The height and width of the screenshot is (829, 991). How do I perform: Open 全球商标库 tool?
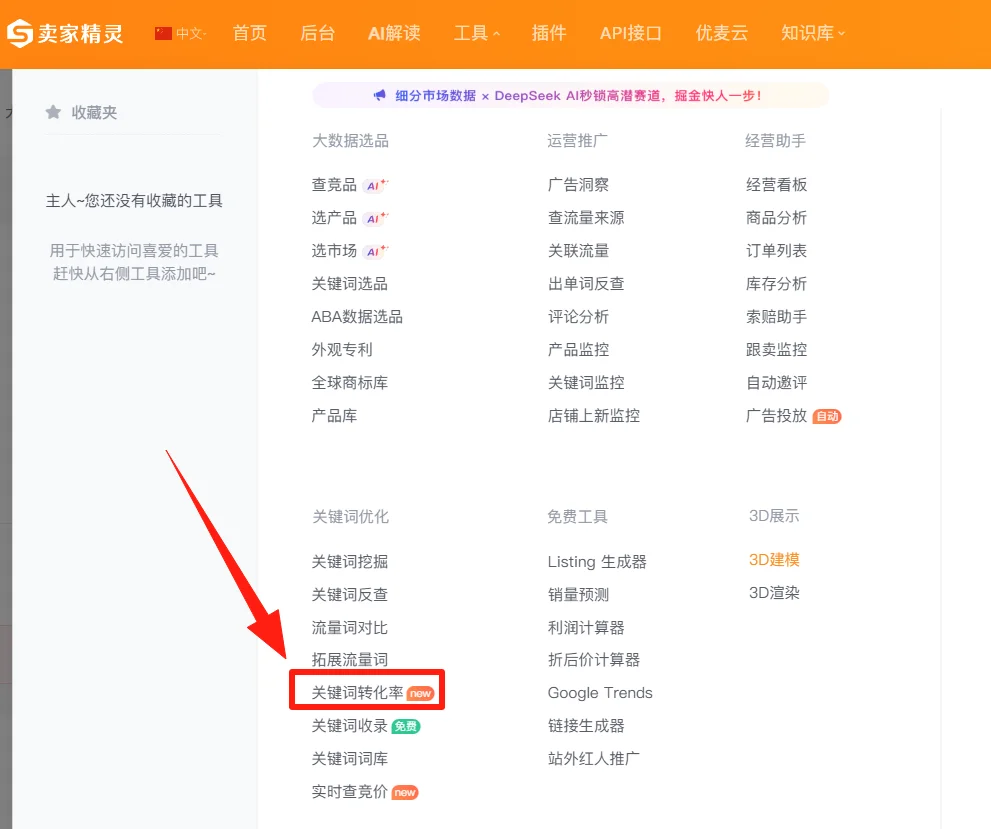pyautogui.click(x=350, y=382)
